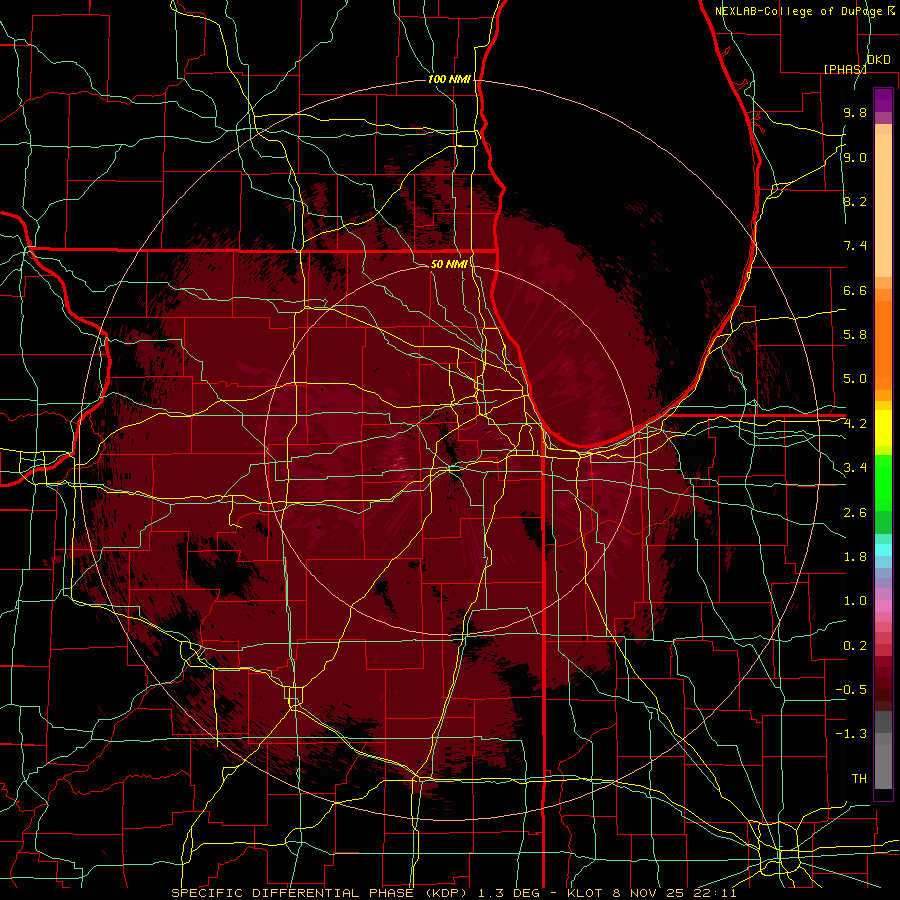Viewport: 900px width, 900px height.
Task: Click the 5.8 scale value
Action: tap(855, 335)
